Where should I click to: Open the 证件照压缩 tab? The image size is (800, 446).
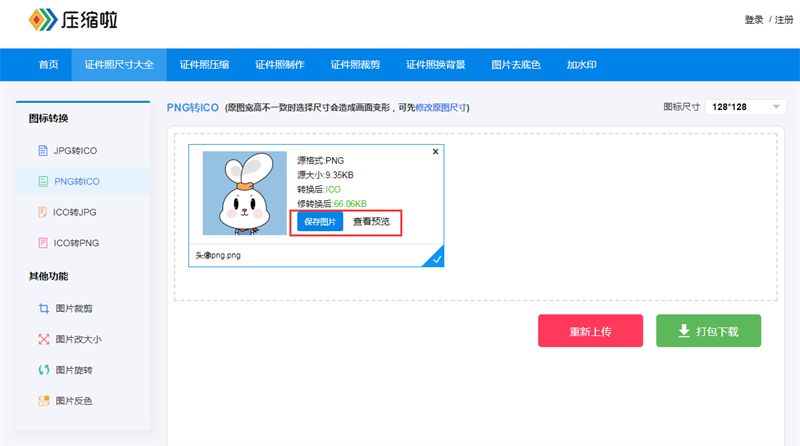click(204, 65)
